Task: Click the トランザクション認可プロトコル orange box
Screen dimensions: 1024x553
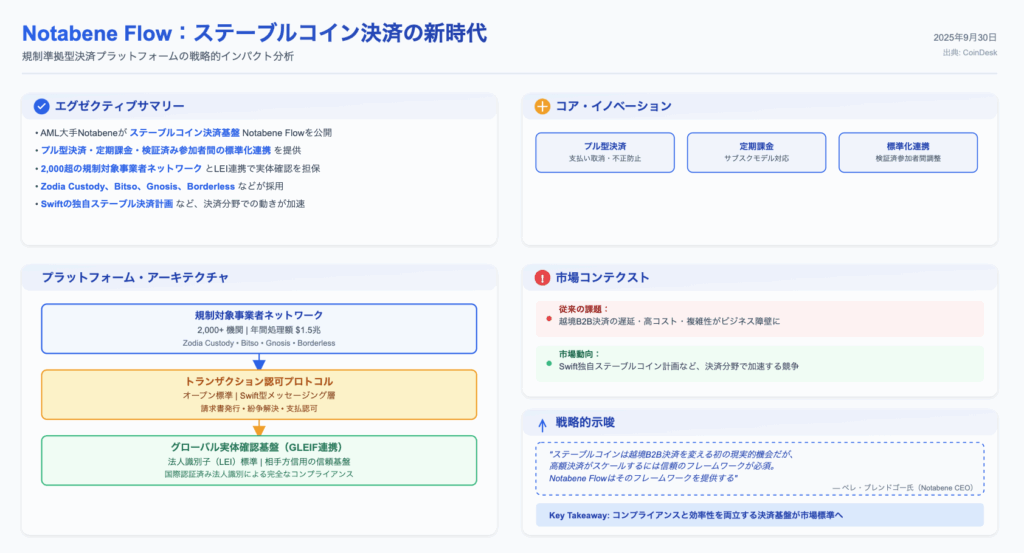Action: (259, 394)
